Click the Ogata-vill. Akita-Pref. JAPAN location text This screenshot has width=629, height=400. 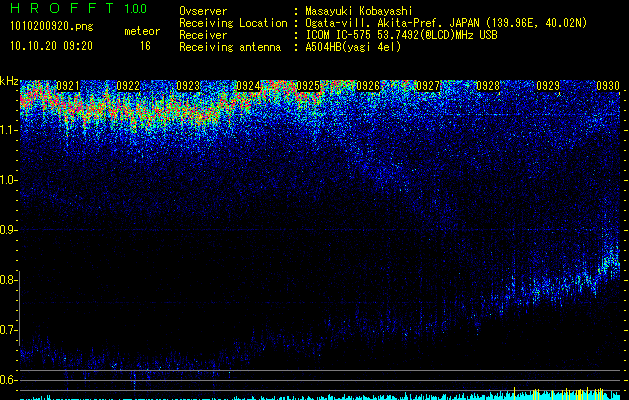point(446,23)
